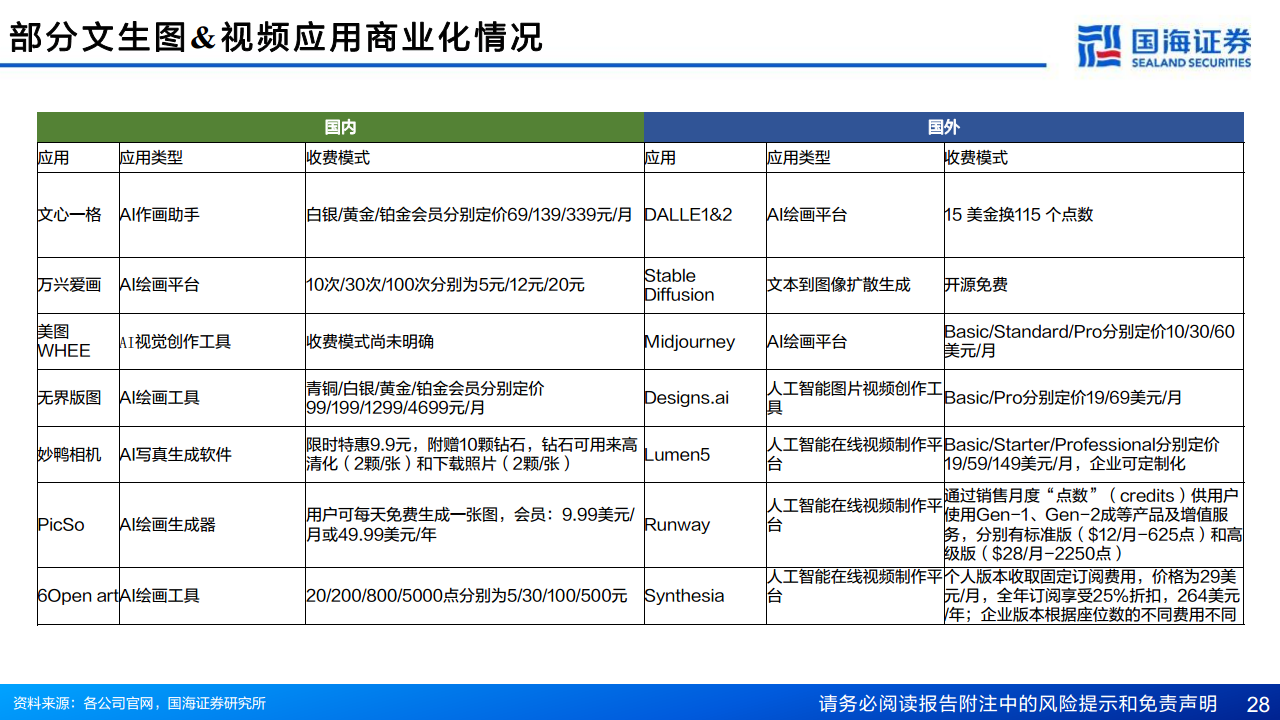
Task: Click the 19/59/149美元/月 pricing cell
Action: (x=1094, y=455)
